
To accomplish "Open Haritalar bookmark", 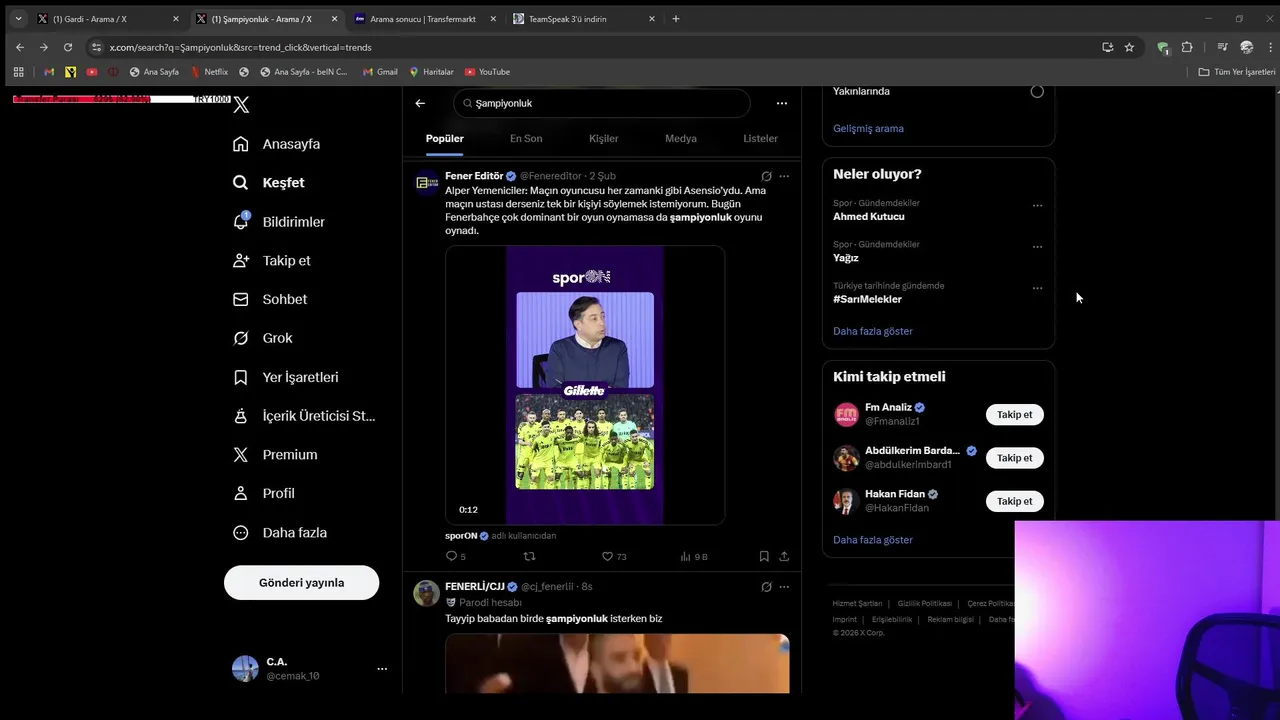I will (x=431, y=72).
